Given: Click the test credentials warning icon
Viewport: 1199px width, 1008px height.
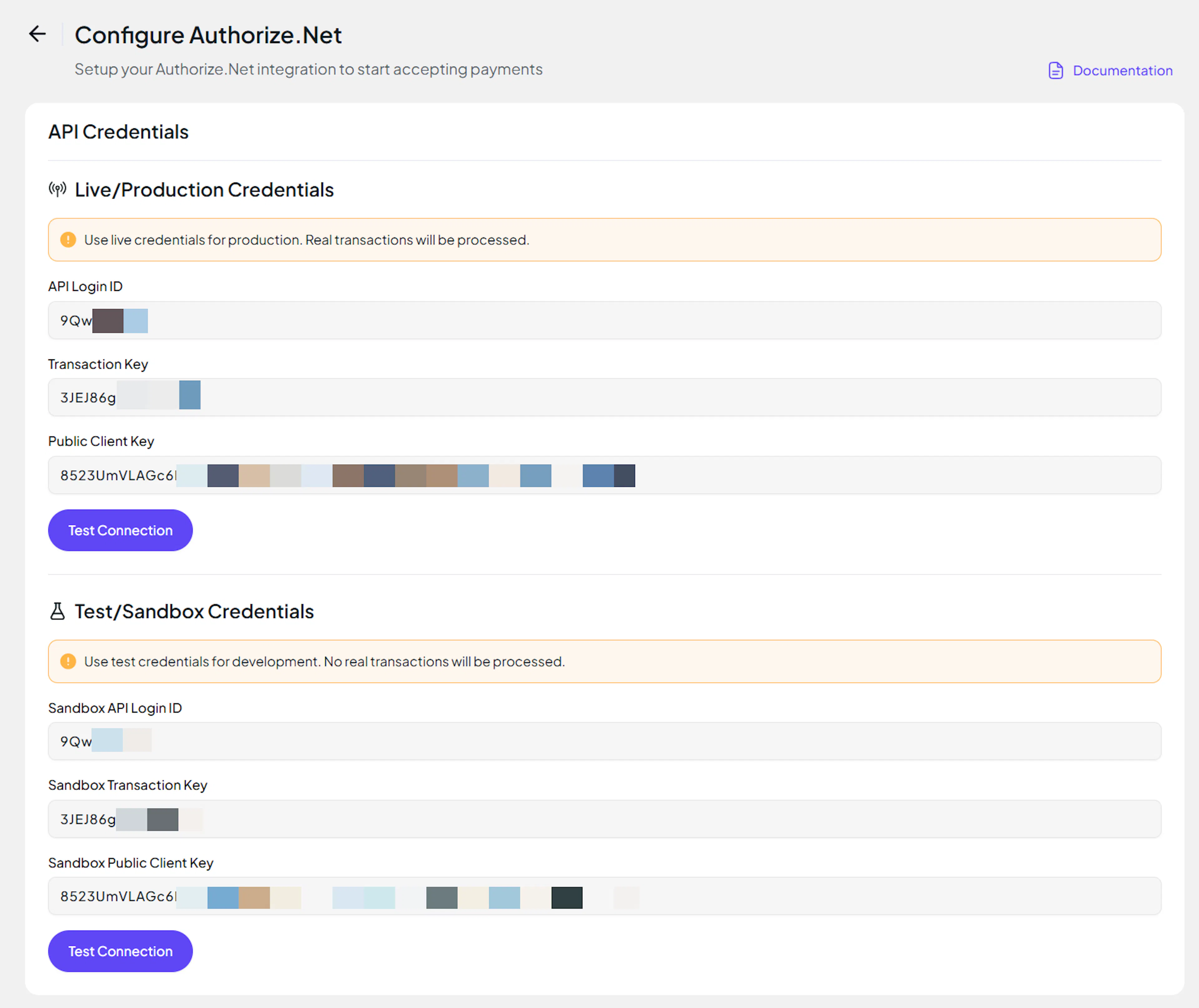Looking at the screenshot, I should 68,661.
